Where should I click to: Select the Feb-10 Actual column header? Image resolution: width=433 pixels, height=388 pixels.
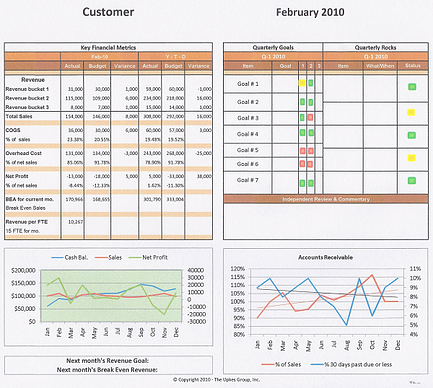72,66
